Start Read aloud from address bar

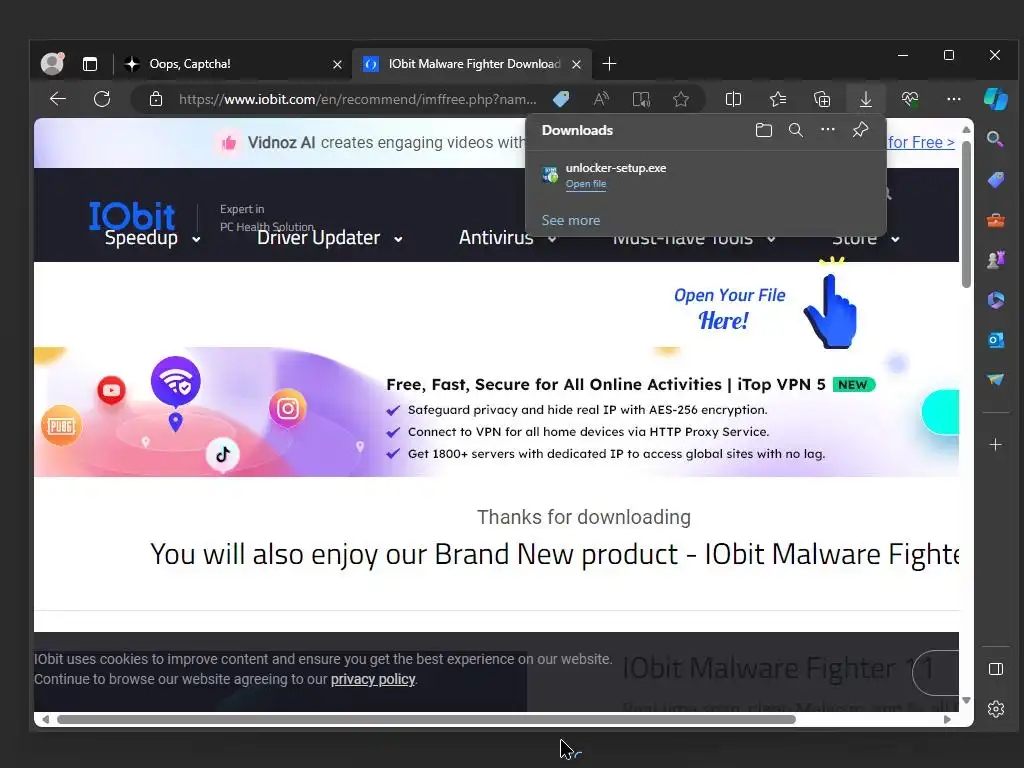(x=601, y=99)
